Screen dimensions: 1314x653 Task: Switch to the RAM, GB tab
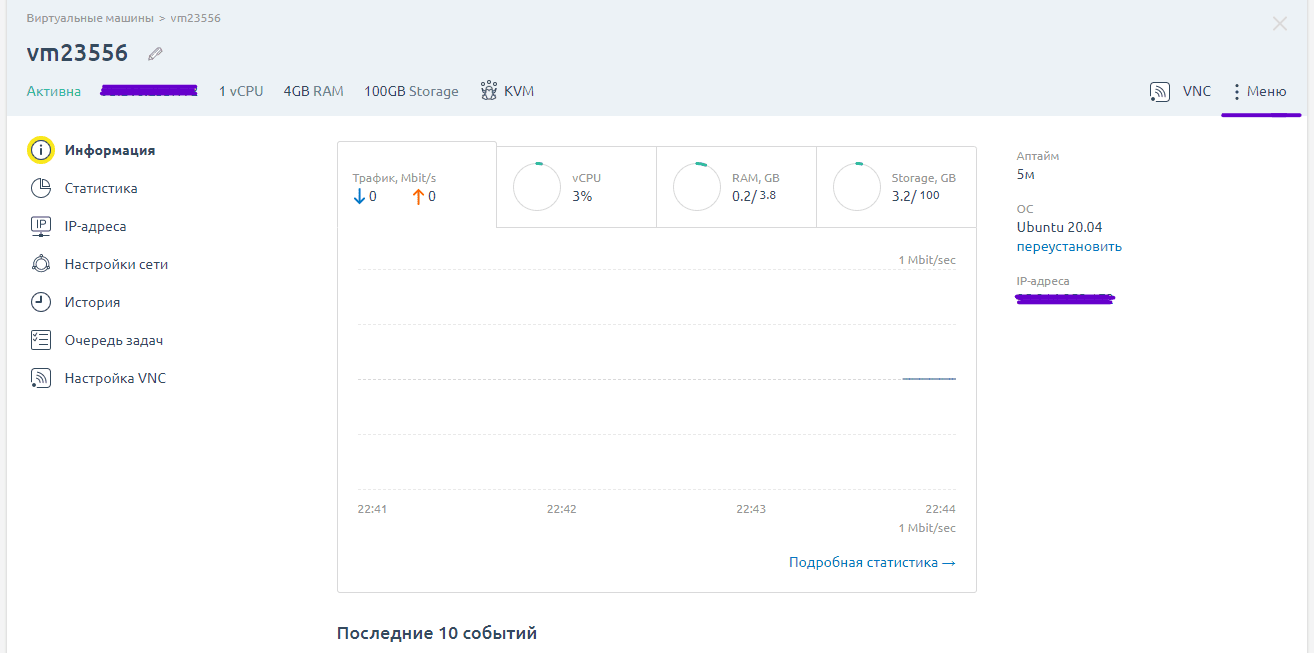[x=736, y=186]
